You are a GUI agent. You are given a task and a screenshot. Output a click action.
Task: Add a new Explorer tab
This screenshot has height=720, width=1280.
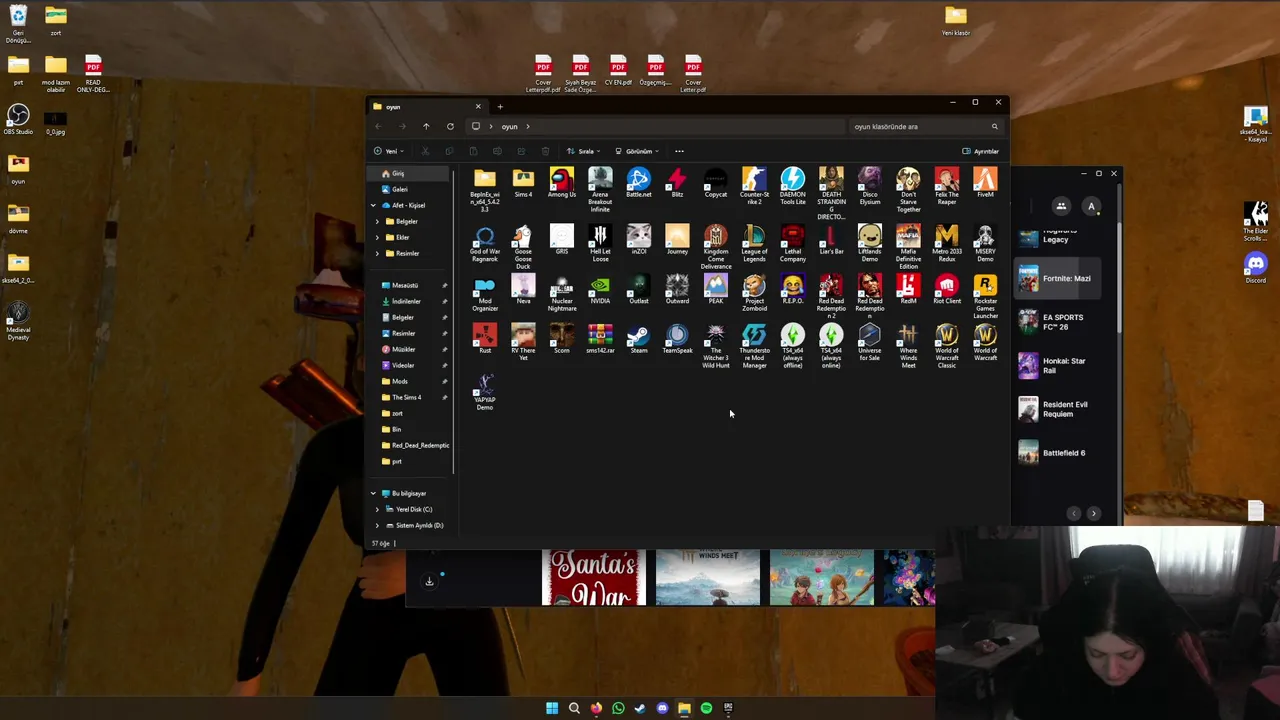[x=500, y=106]
